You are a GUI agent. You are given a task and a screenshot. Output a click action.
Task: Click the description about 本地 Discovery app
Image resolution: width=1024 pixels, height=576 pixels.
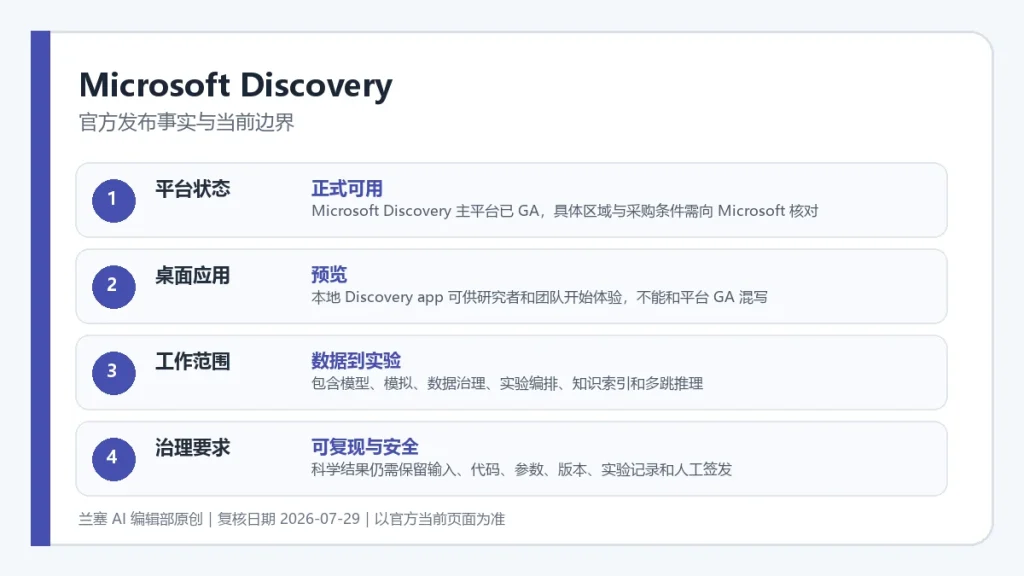click(539, 297)
